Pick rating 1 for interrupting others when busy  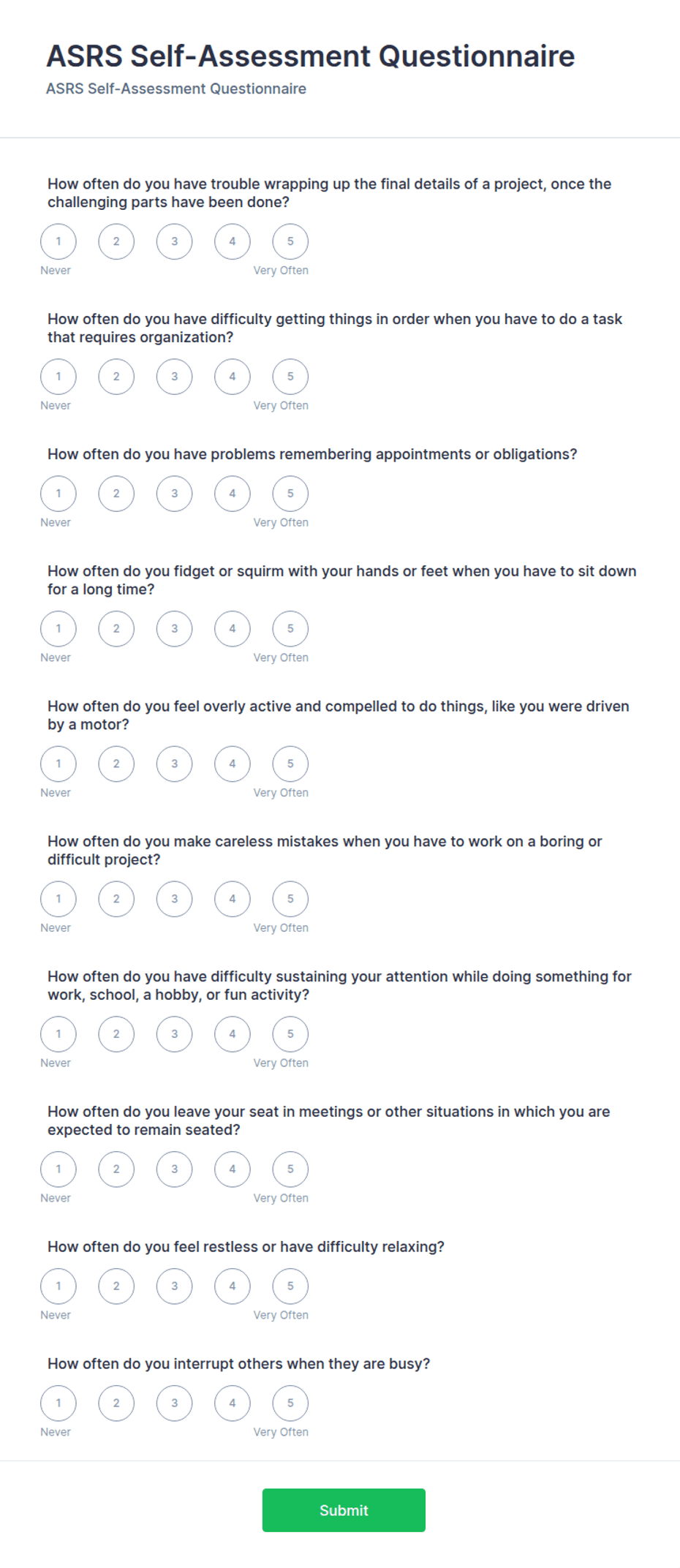58,1403
